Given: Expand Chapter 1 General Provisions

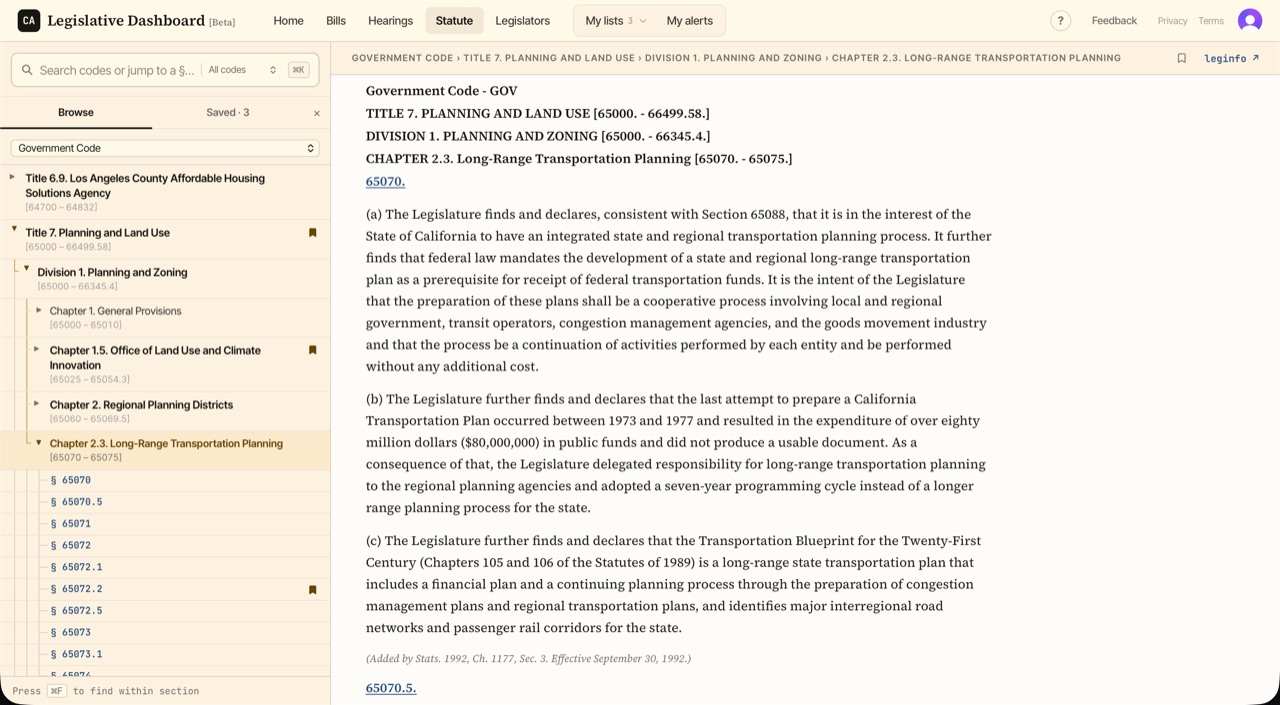Looking at the screenshot, I should [39, 310].
